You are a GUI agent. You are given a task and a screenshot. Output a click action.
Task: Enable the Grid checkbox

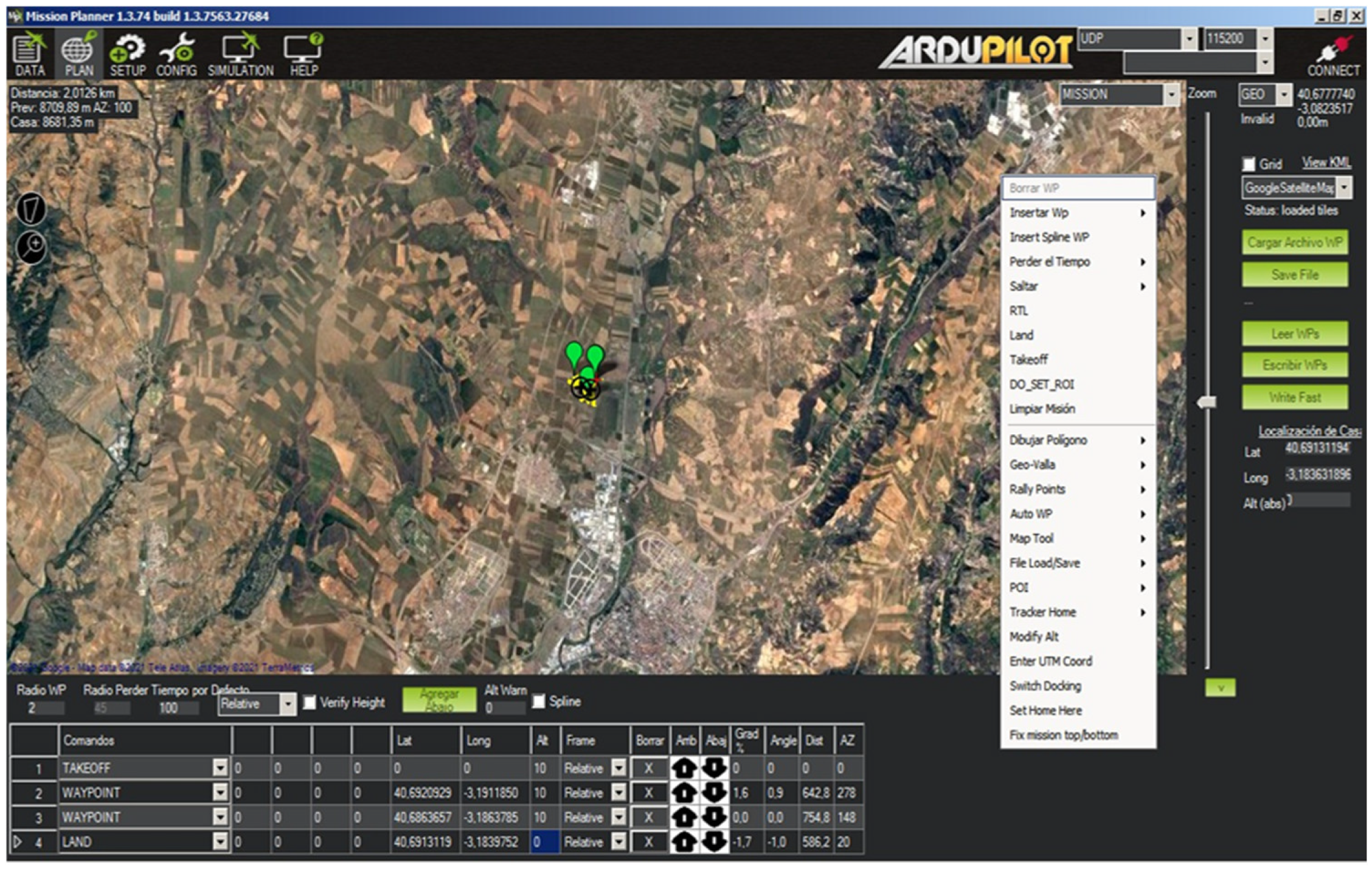pos(1249,164)
